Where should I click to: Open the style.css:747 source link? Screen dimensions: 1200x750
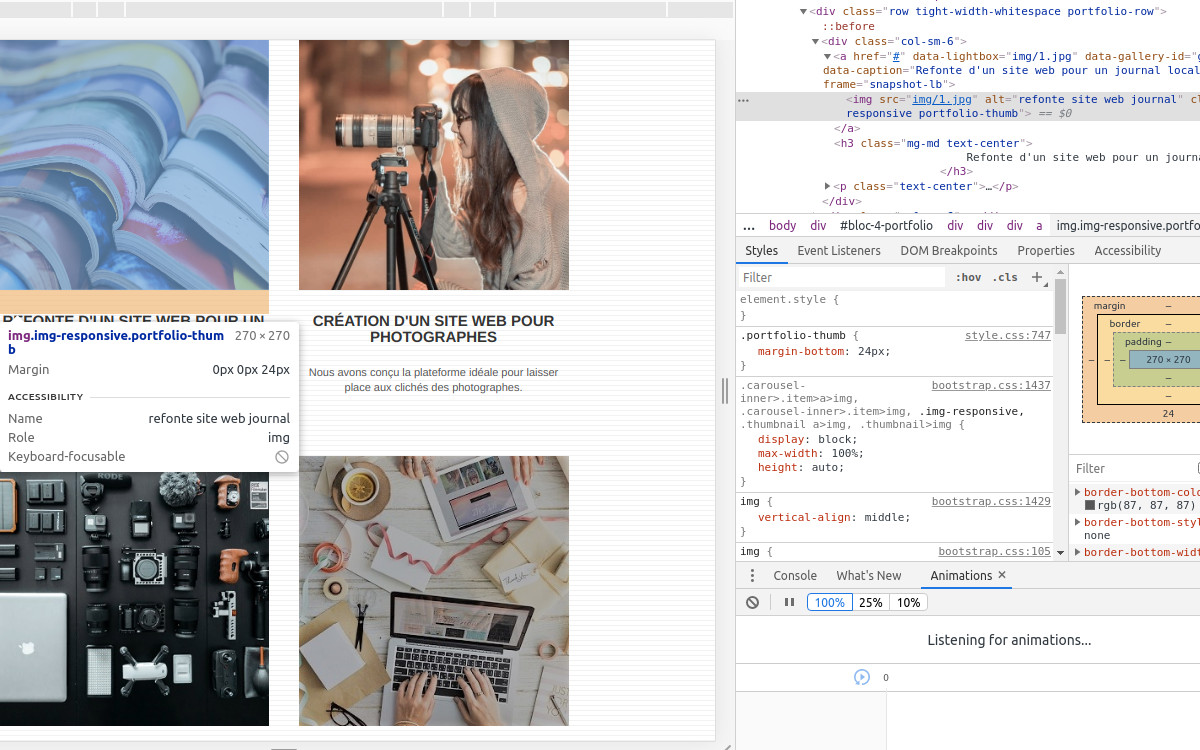1007,335
